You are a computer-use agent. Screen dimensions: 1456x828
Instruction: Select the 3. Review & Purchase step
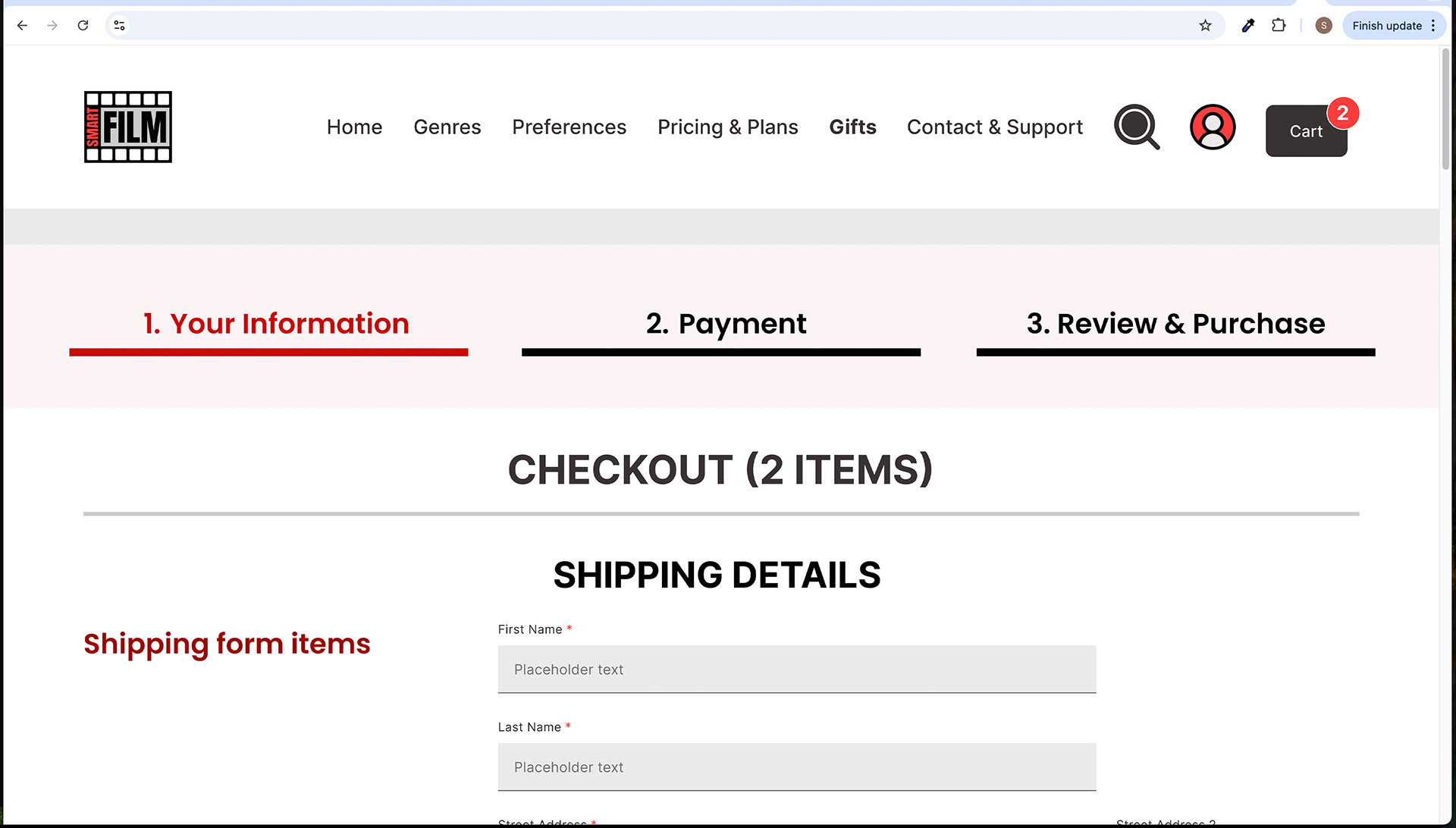tap(1175, 325)
